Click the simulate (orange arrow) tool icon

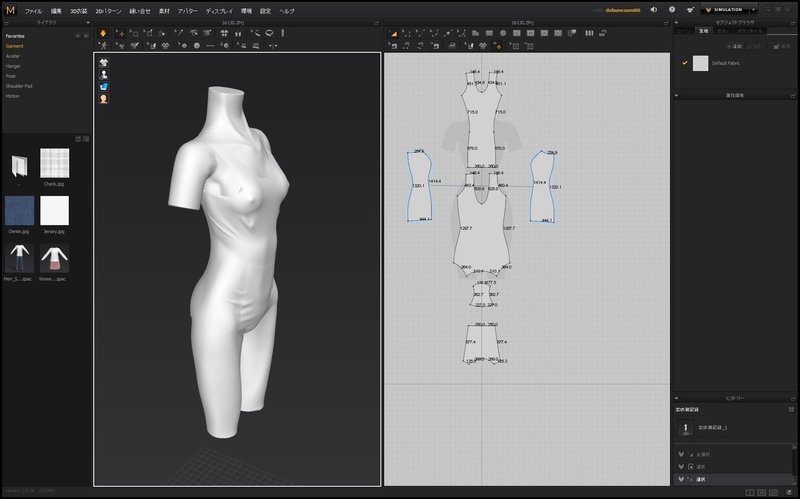tap(103, 33)
